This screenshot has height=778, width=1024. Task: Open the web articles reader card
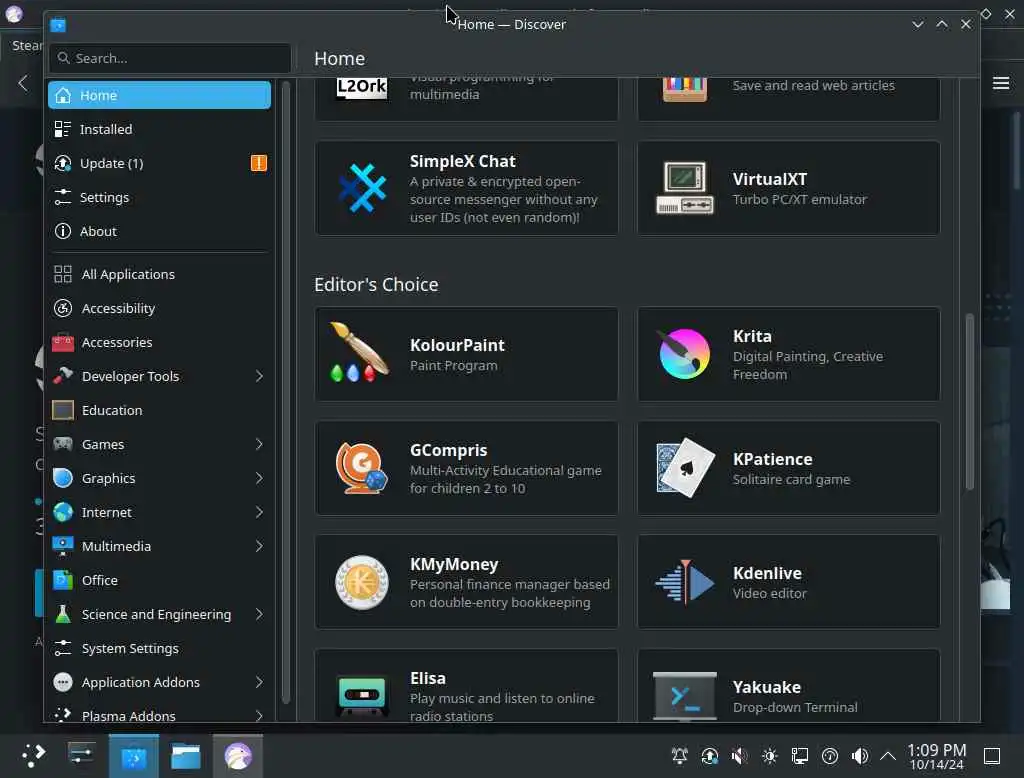[x=789, y=98]
